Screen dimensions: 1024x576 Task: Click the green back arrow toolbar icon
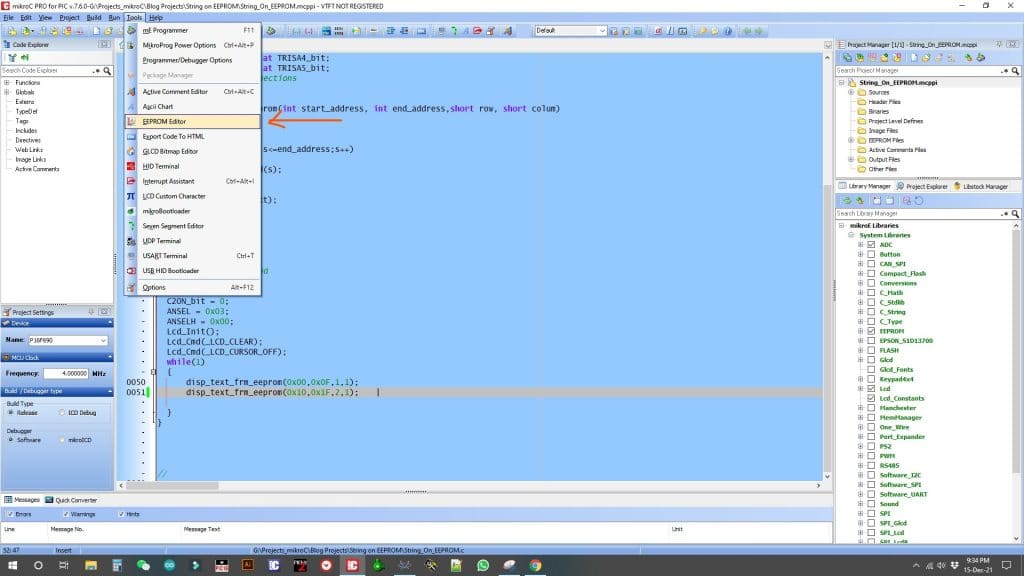(746, 31)
